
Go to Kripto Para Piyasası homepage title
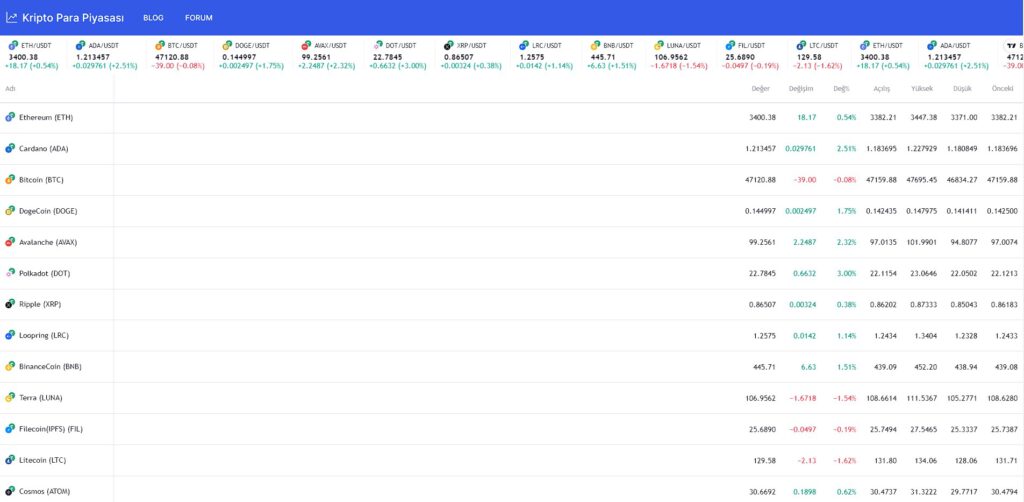[71, 18]
